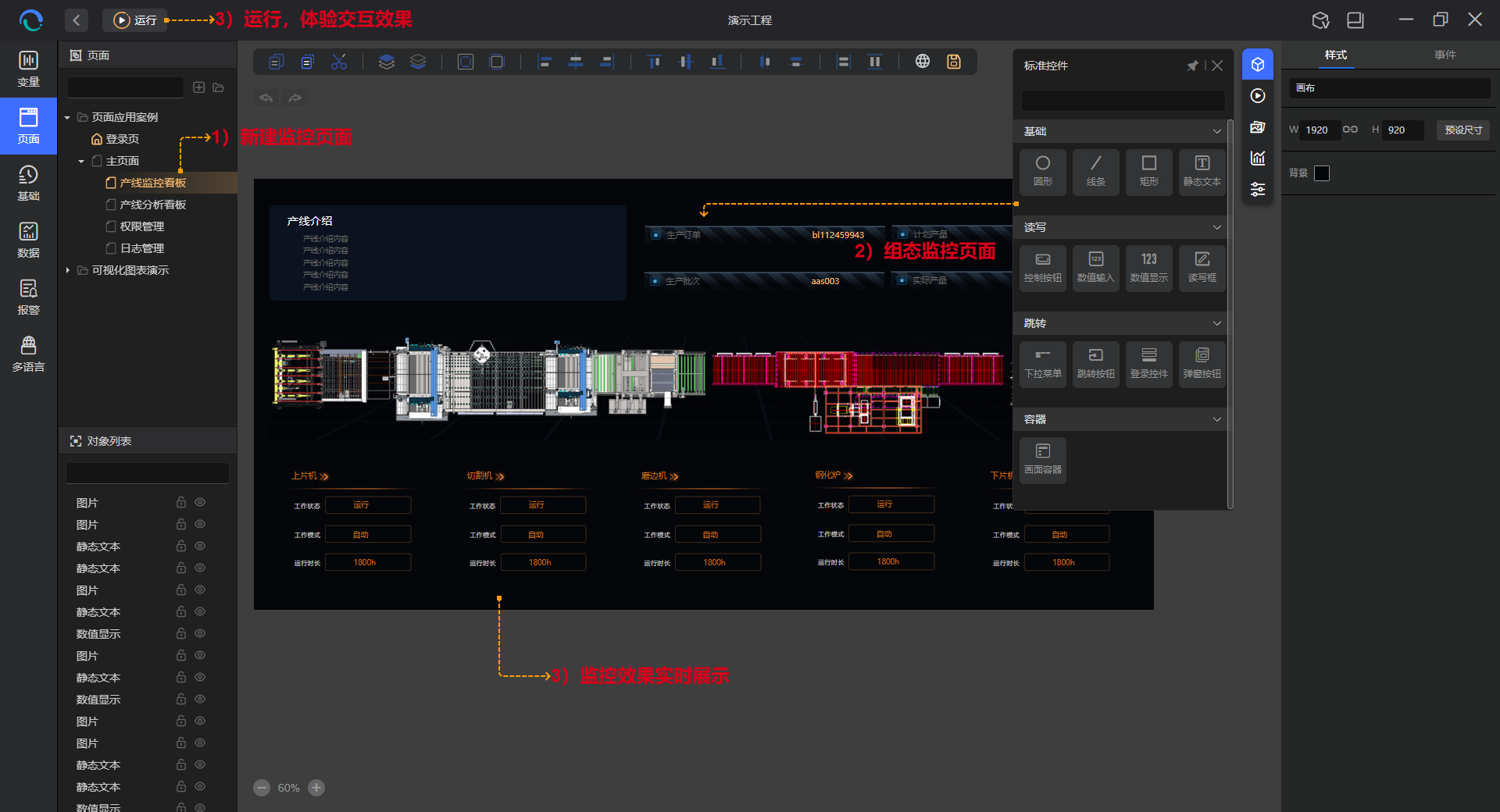Click the align top edges icon
Viewport: 1500px width, 812px height.
pos(655,62)
